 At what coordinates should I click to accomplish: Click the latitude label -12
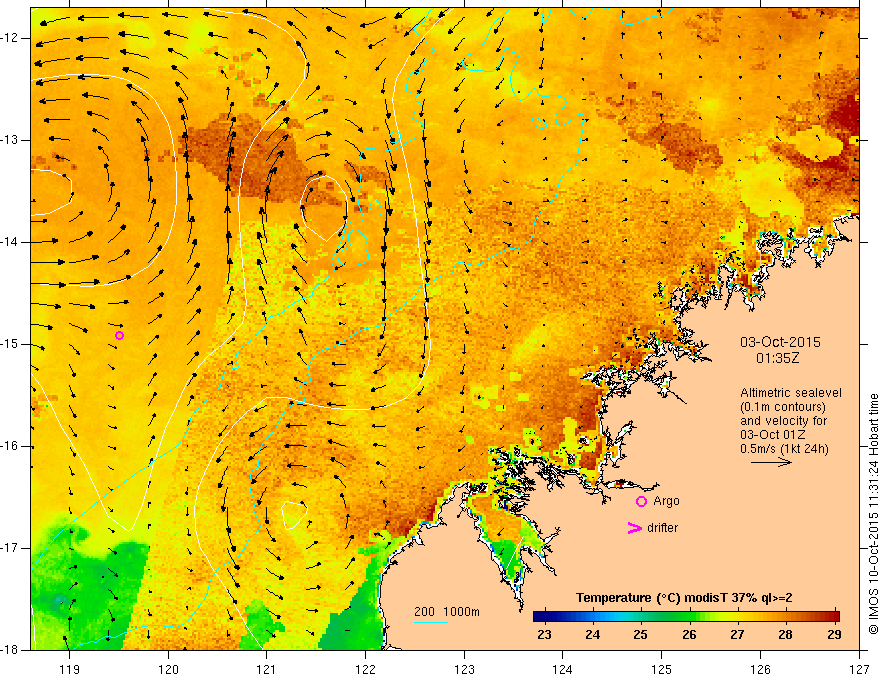coord(10,38)
